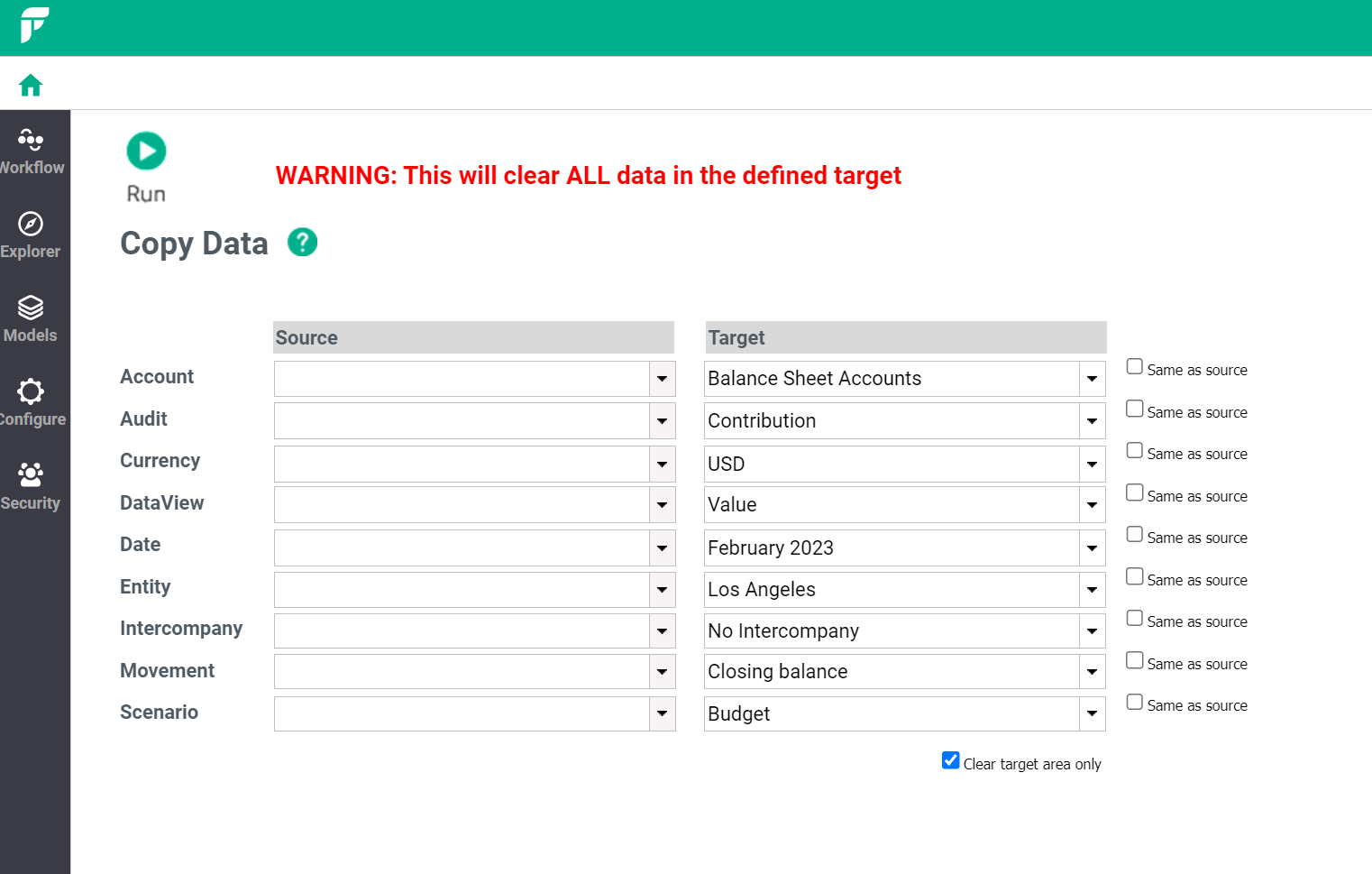Click the Target column header
This screenshot has width=1372, height=874.
click(906, 337)
